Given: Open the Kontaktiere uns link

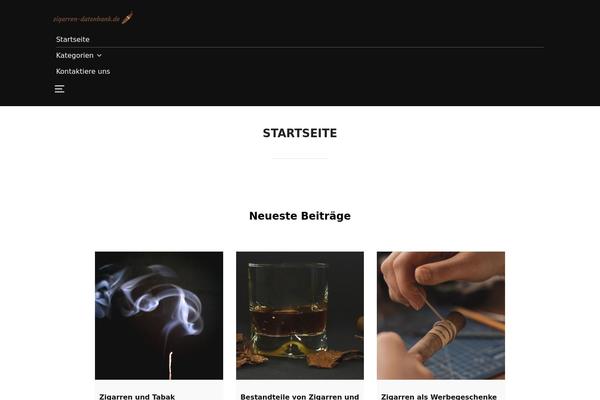Looking at the screenshot, I should tap(83, 71).
